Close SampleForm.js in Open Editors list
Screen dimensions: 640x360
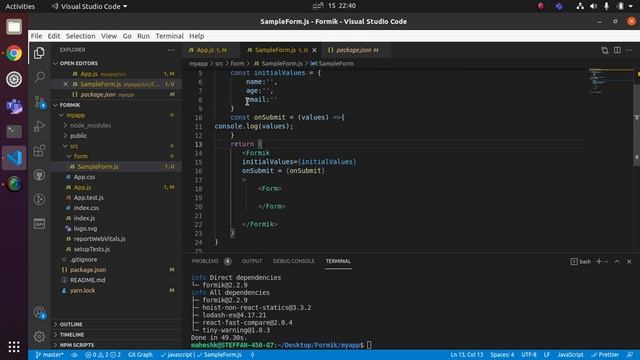tap(65, 84)
